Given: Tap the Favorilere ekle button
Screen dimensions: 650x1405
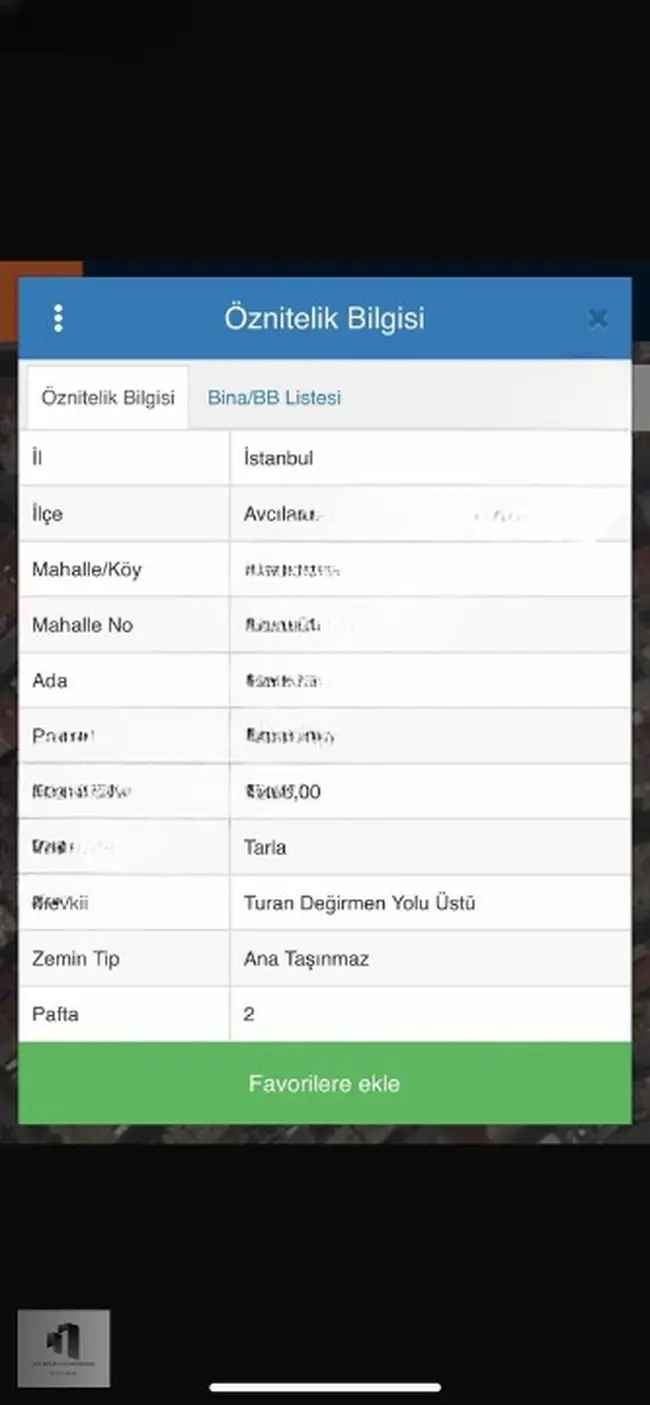Looking at the screenshot, I should [x=325, y=1084].
